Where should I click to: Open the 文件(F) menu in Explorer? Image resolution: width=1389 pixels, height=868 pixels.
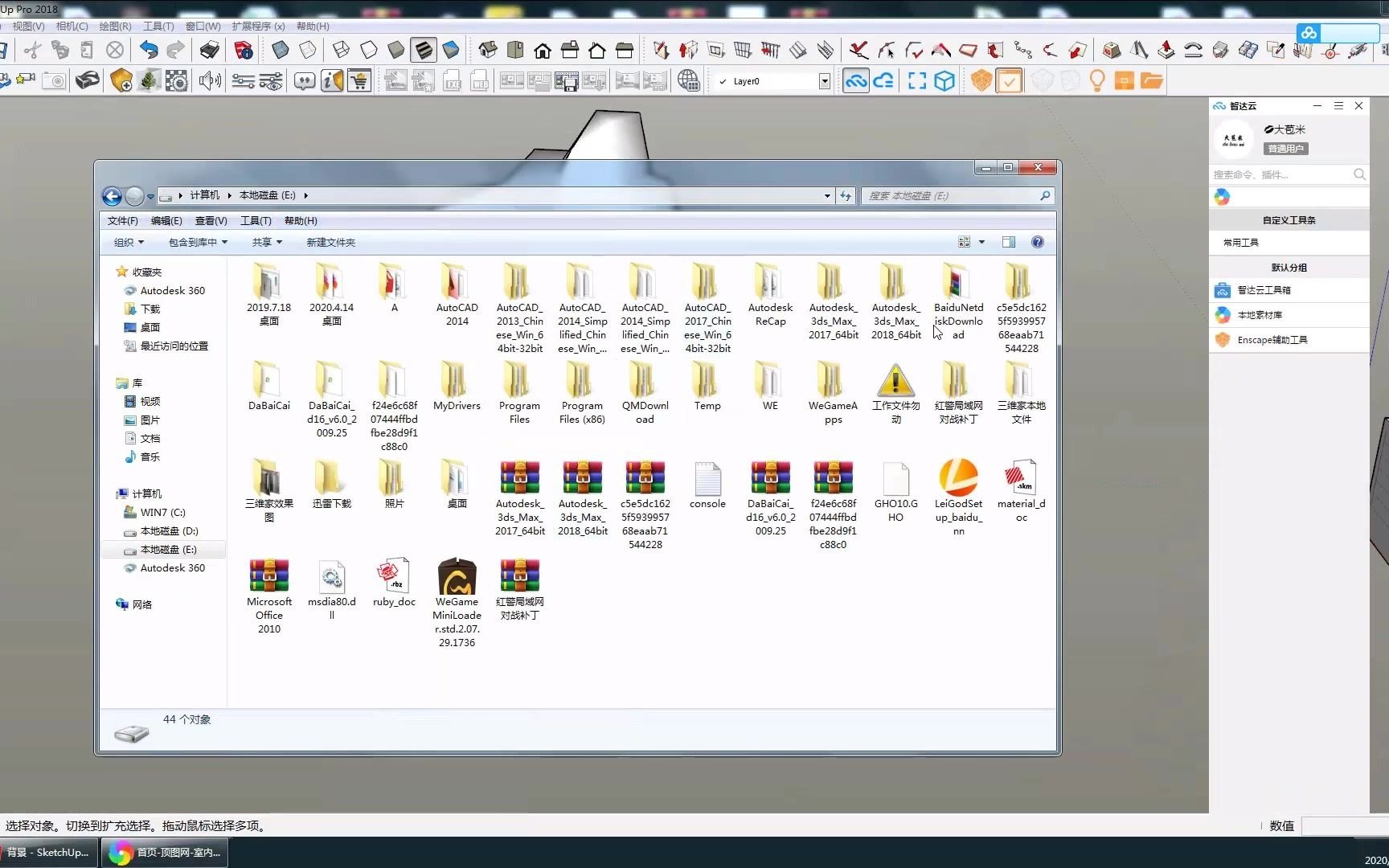[123, 220]
